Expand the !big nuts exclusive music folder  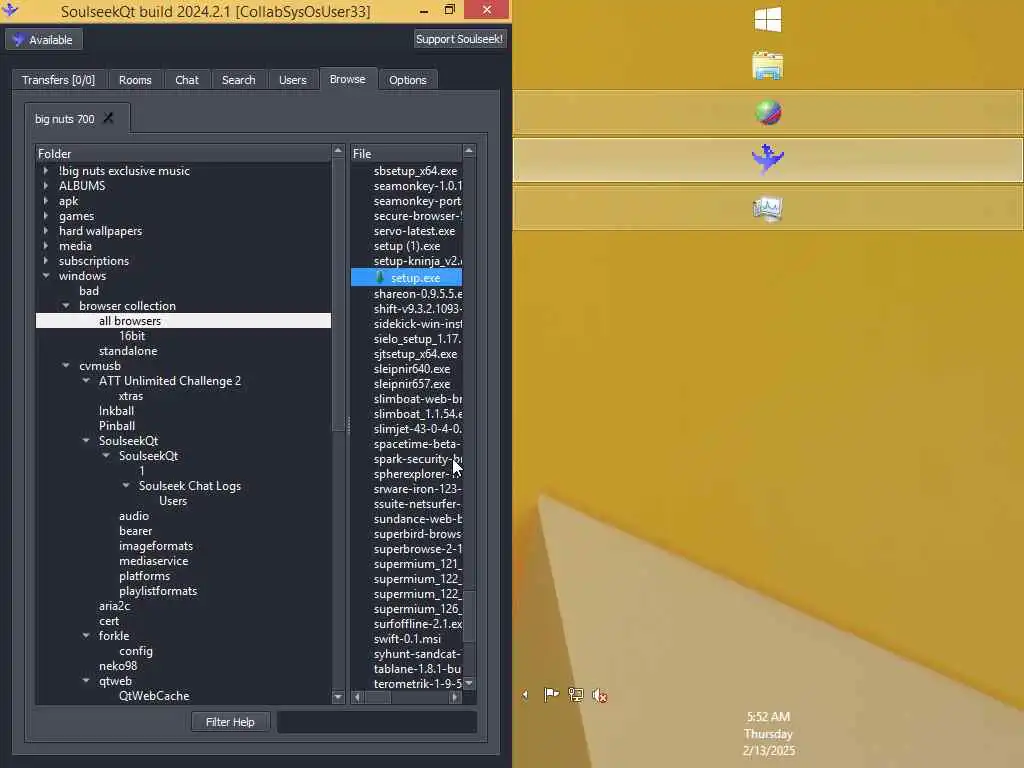click(x=46, y=171)
